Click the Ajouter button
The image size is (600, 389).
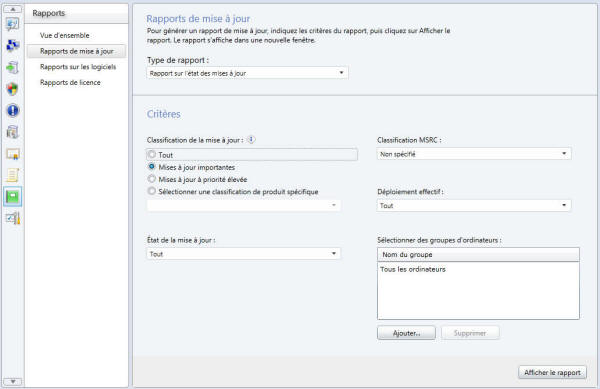(406, 333)
